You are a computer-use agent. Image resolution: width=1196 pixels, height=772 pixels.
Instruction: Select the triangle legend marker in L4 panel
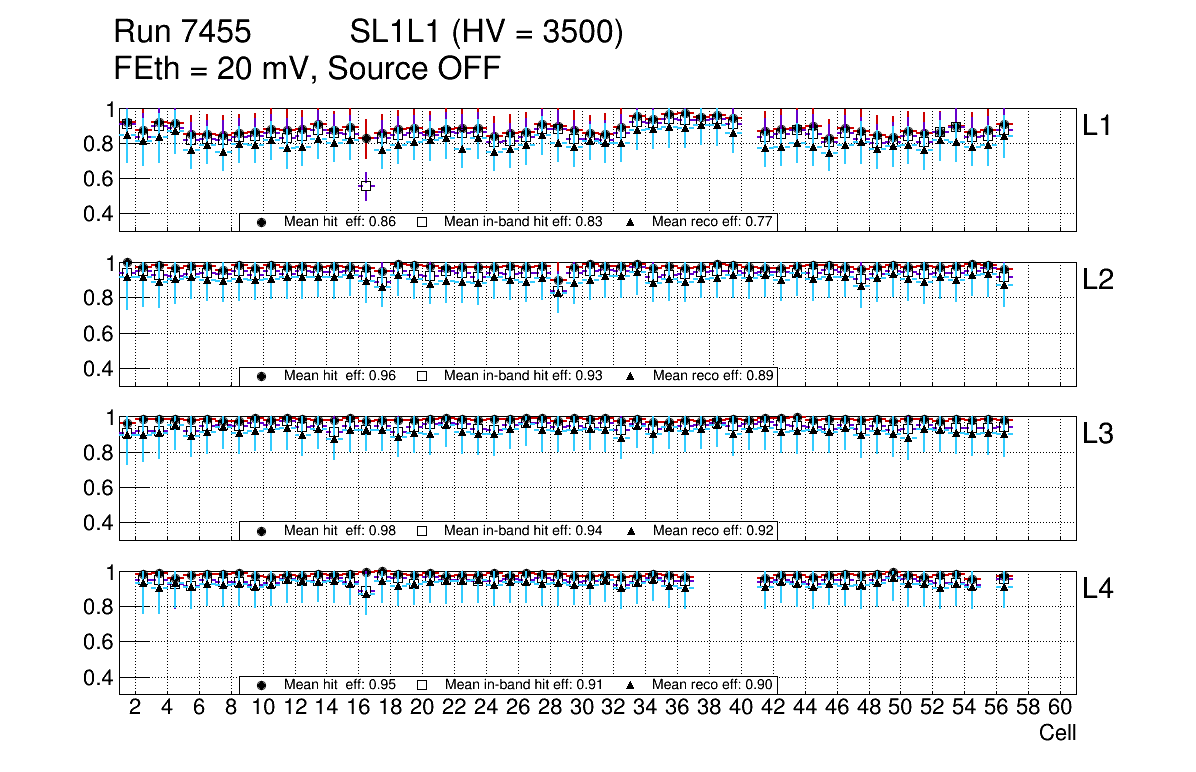(x=631, y=685)
